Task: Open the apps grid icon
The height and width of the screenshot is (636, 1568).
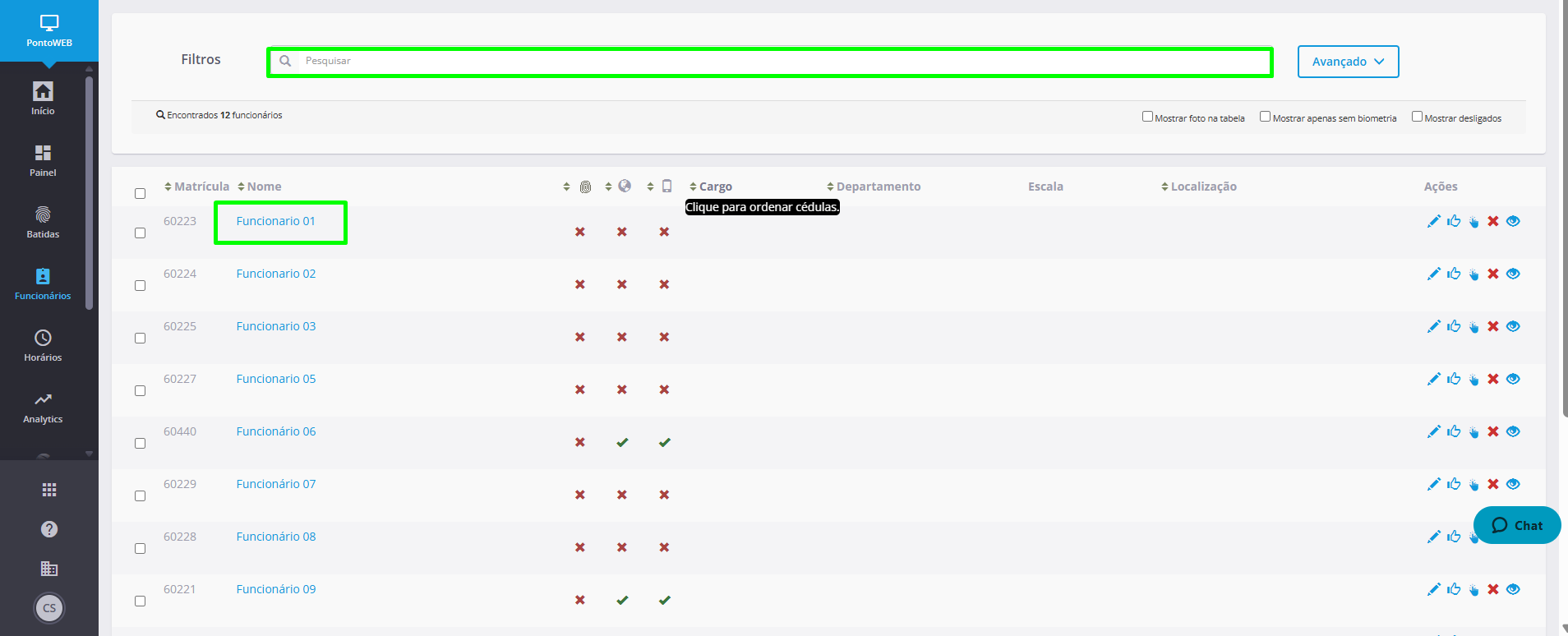Action: coord(49,490)
